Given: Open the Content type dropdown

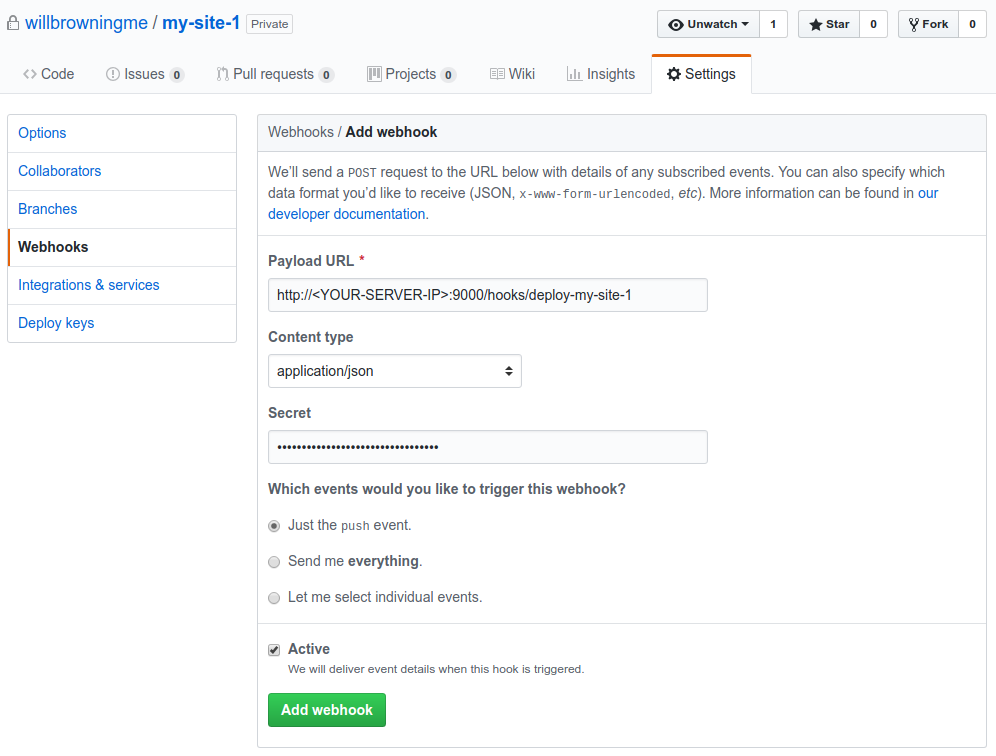Looking at the screenshot, I should pos(394,371).
